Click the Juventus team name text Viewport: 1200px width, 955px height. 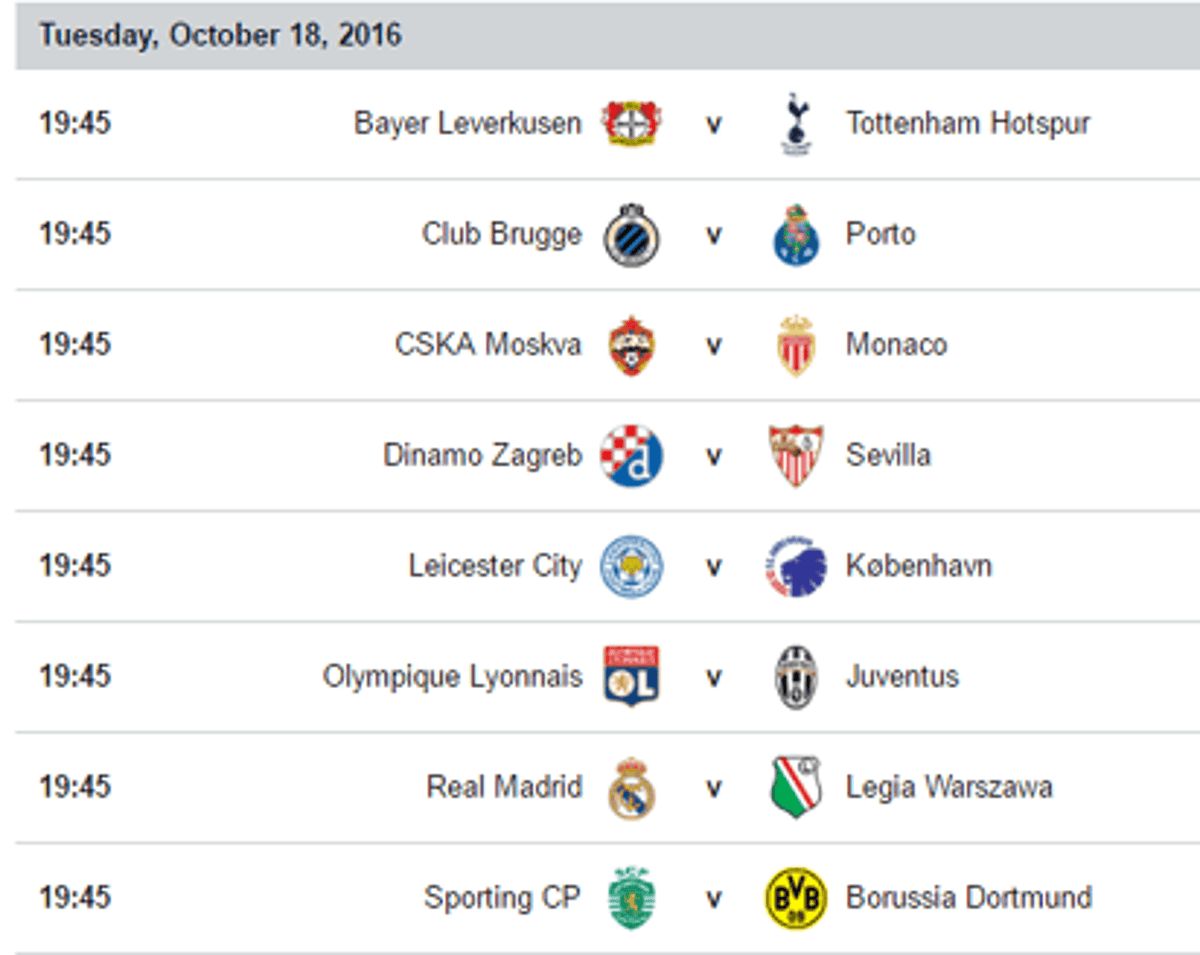pos(902,677)
